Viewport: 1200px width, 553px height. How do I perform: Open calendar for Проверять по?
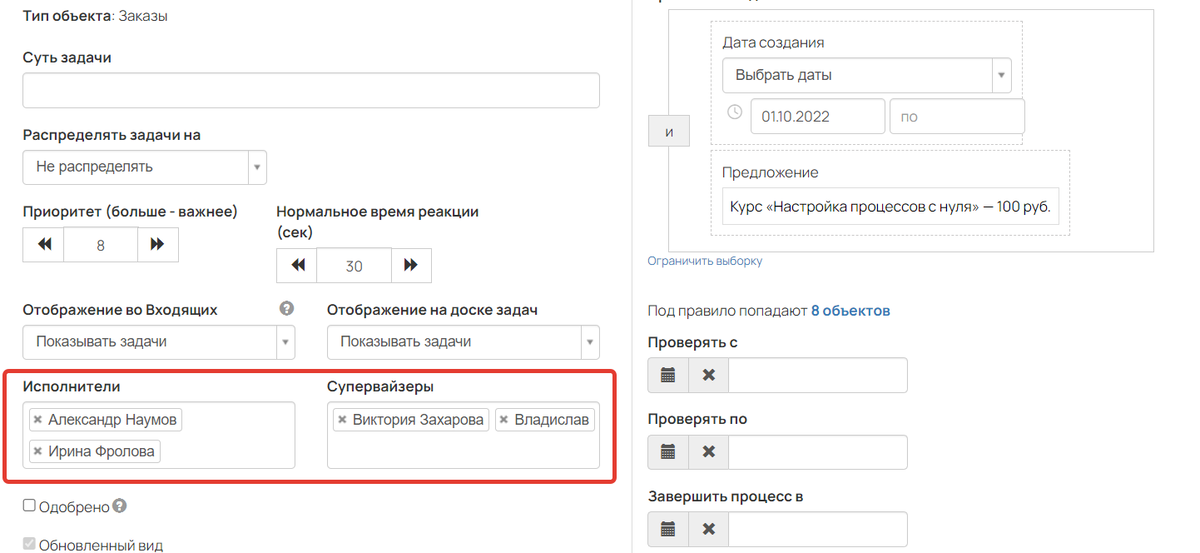point(668,452)
